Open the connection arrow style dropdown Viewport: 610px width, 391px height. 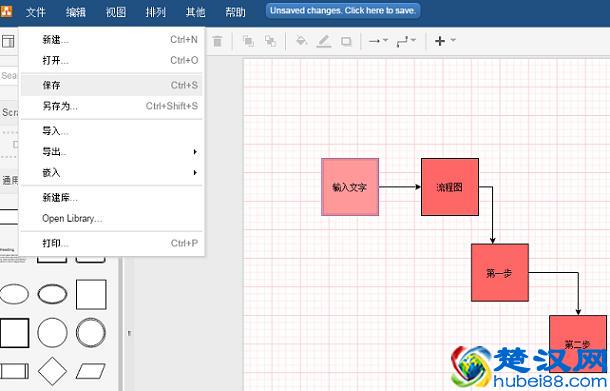tap(378, 41)
